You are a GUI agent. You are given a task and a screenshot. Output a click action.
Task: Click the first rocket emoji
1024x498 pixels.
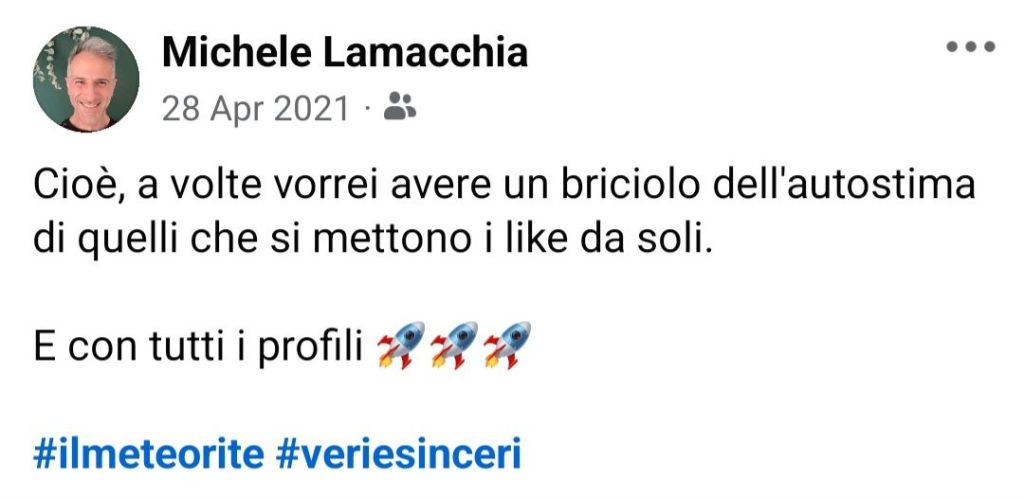[399, 346]
